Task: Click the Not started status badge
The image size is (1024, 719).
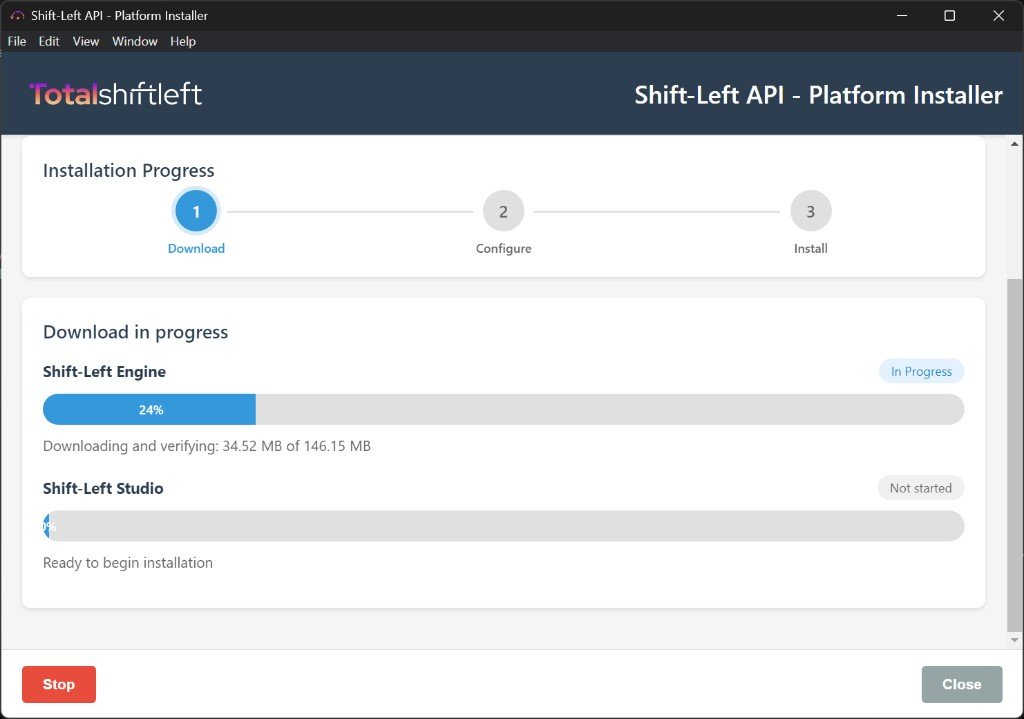Action: 920,488
